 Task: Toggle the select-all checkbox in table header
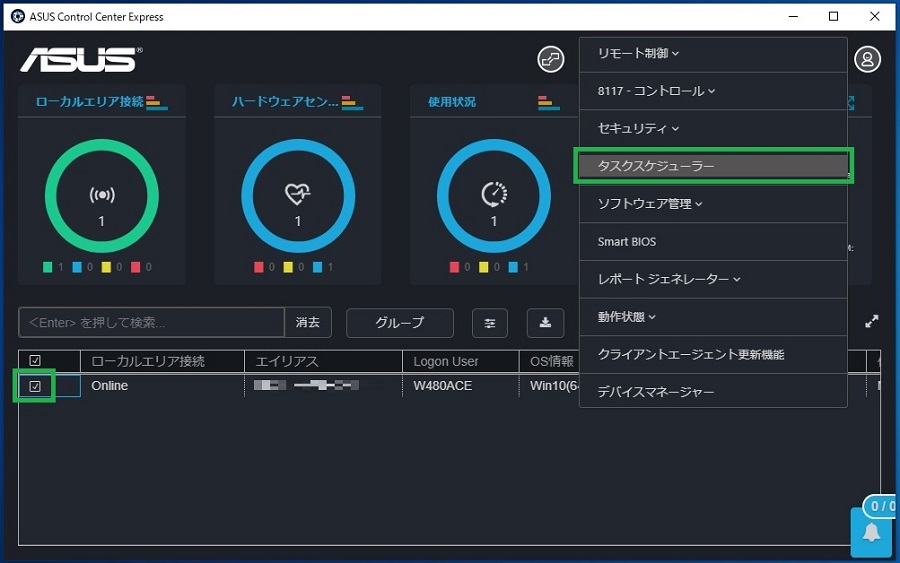[x=35, y=361]
